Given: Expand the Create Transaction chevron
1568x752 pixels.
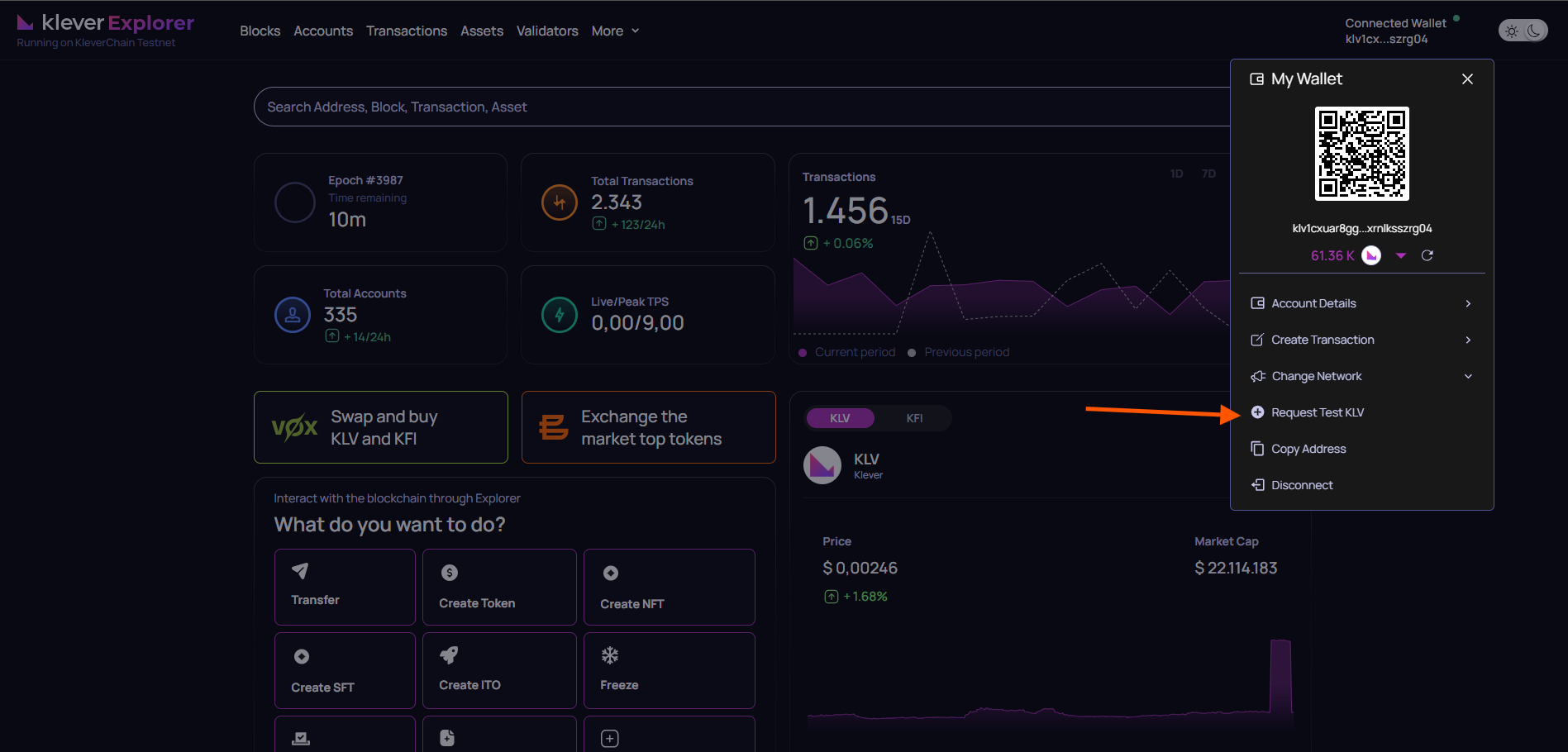Looking at the screenshot, I should 1468,340.
